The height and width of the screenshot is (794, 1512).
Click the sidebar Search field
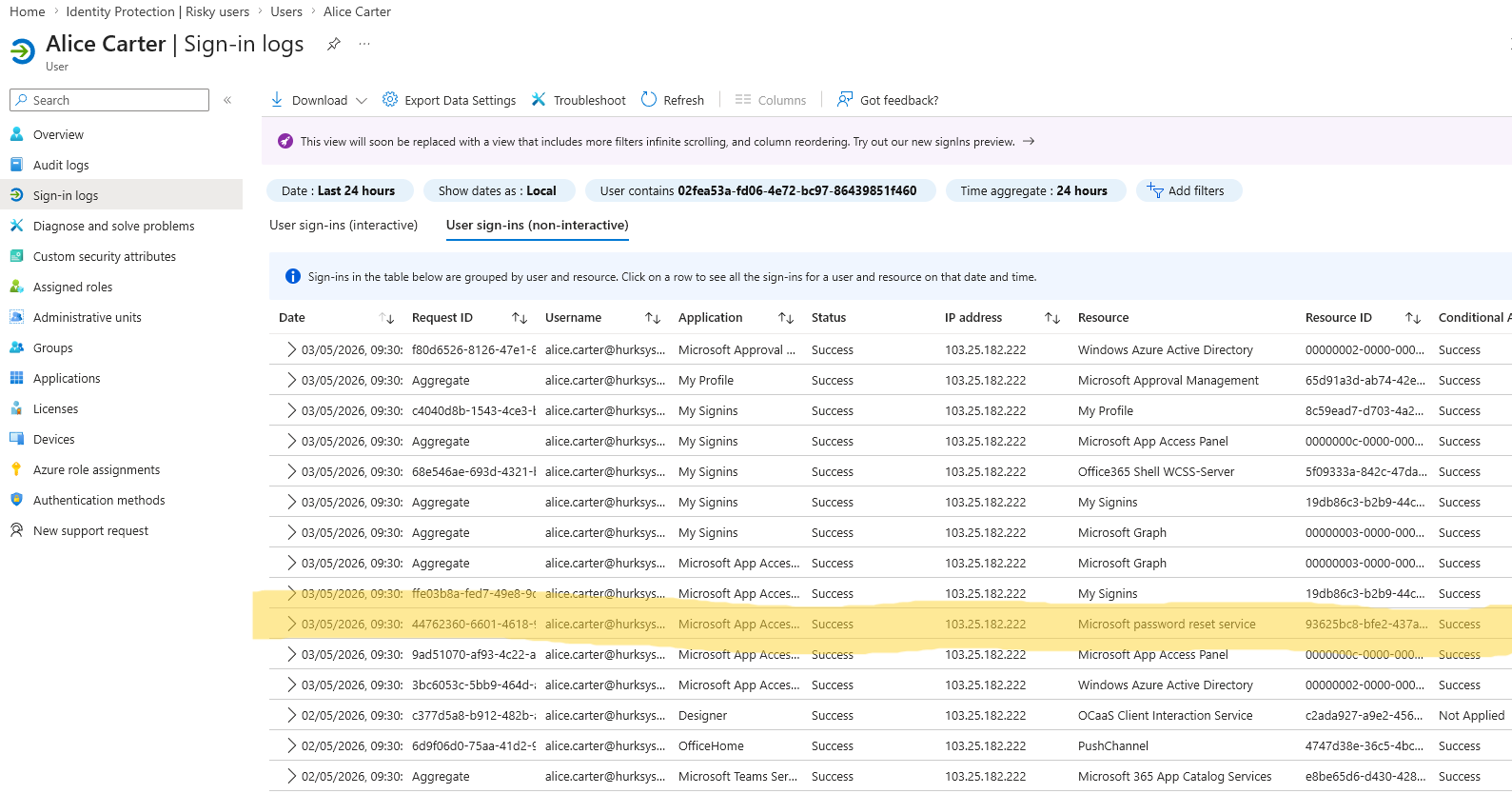109,100
